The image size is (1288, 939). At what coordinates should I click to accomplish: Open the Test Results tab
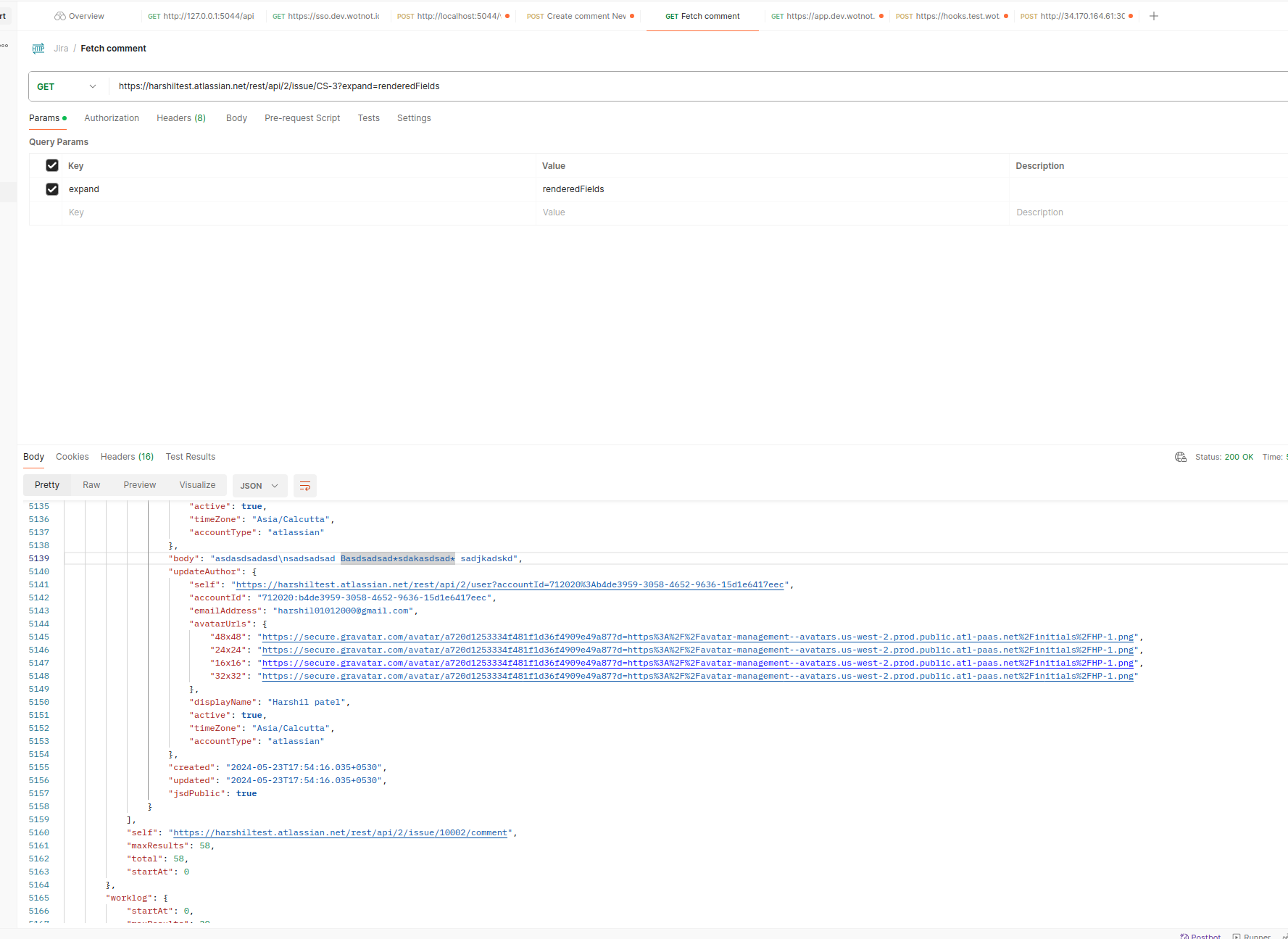(x=191, y=457)
